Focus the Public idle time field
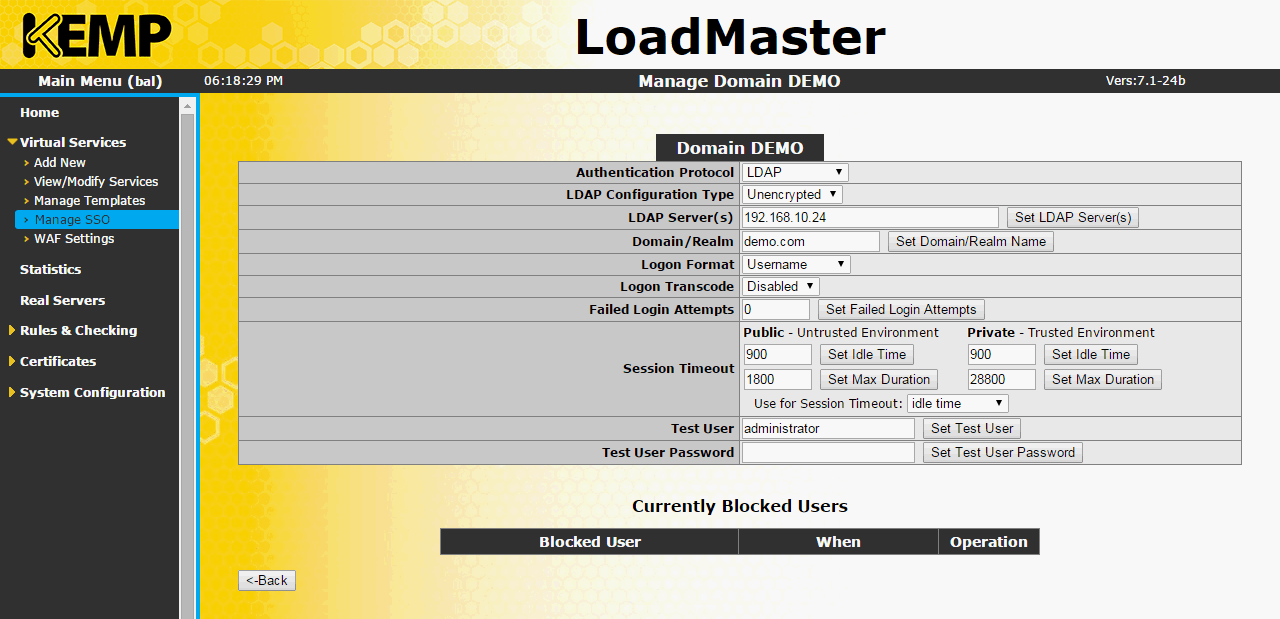Image resolution: width=1280 pixels, height=619 pixels. tap(778, 354)
